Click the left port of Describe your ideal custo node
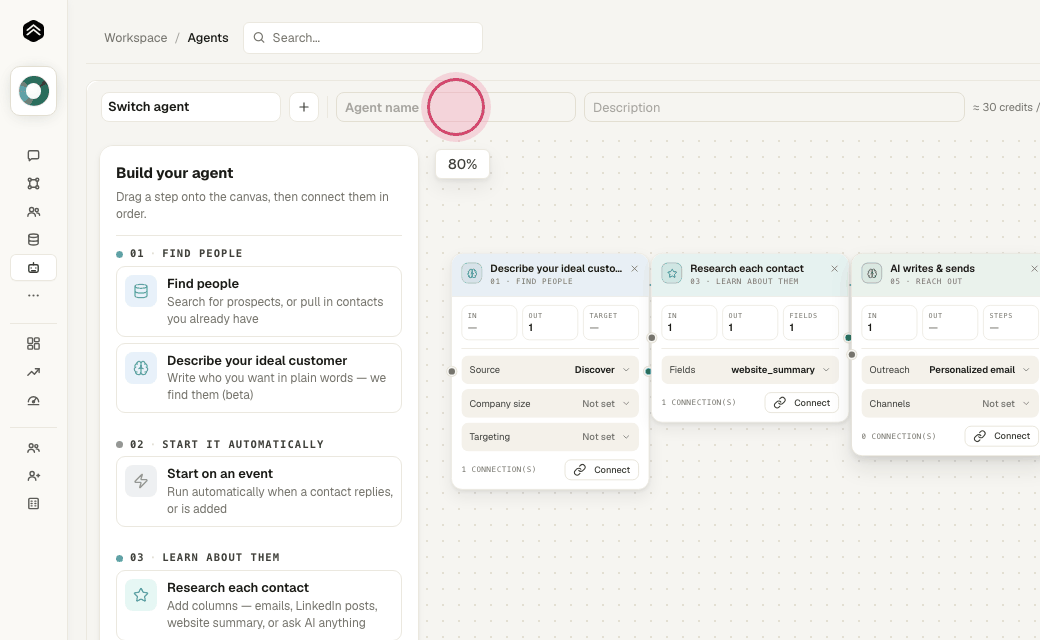 pyautogui.click(x=452, y=371)
